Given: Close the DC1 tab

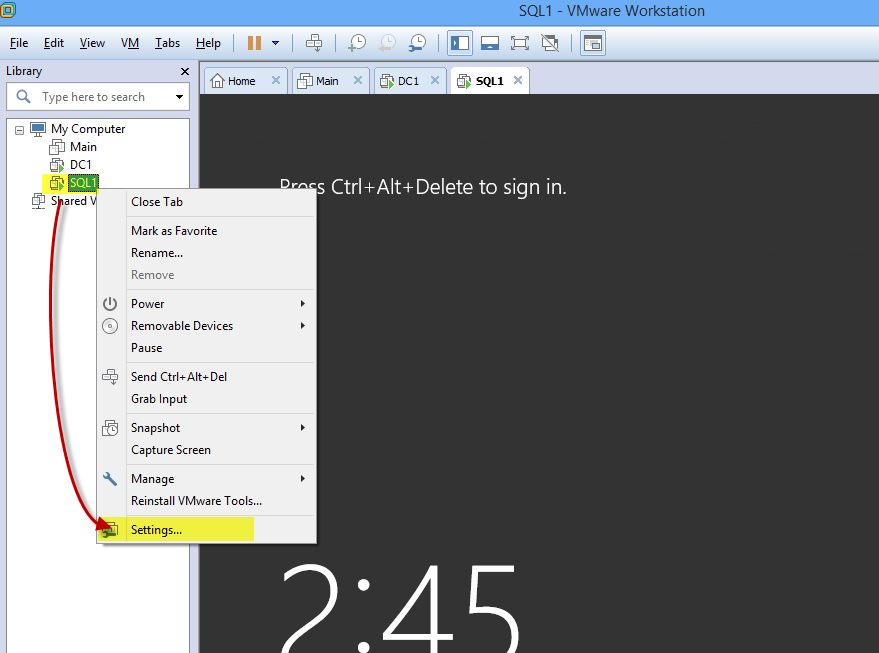Looking at the screenshot, I should pos(434,80).
